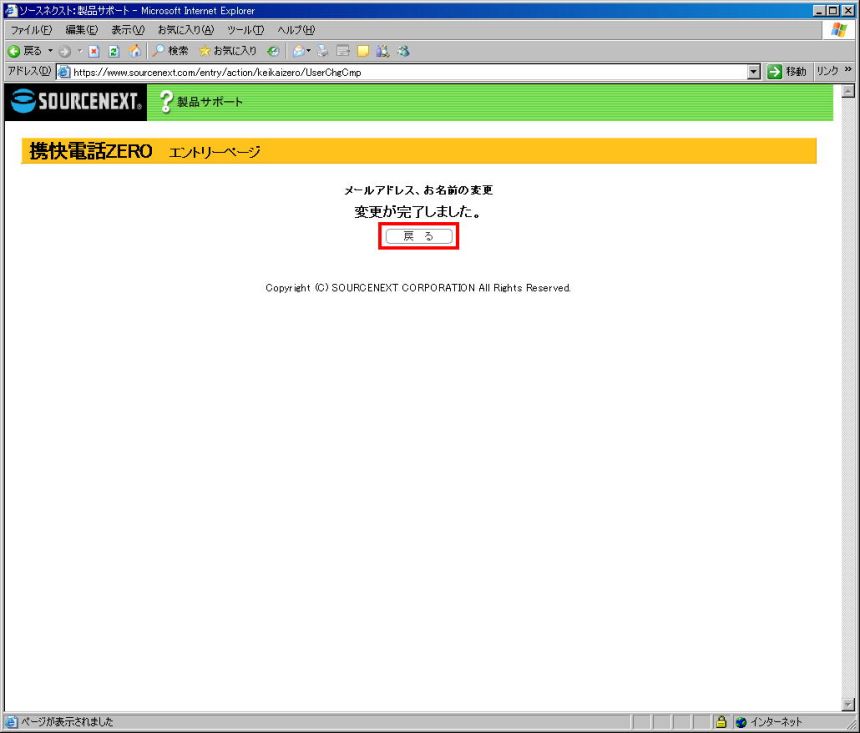Click the エントリーページ title text

pos(214,152)
